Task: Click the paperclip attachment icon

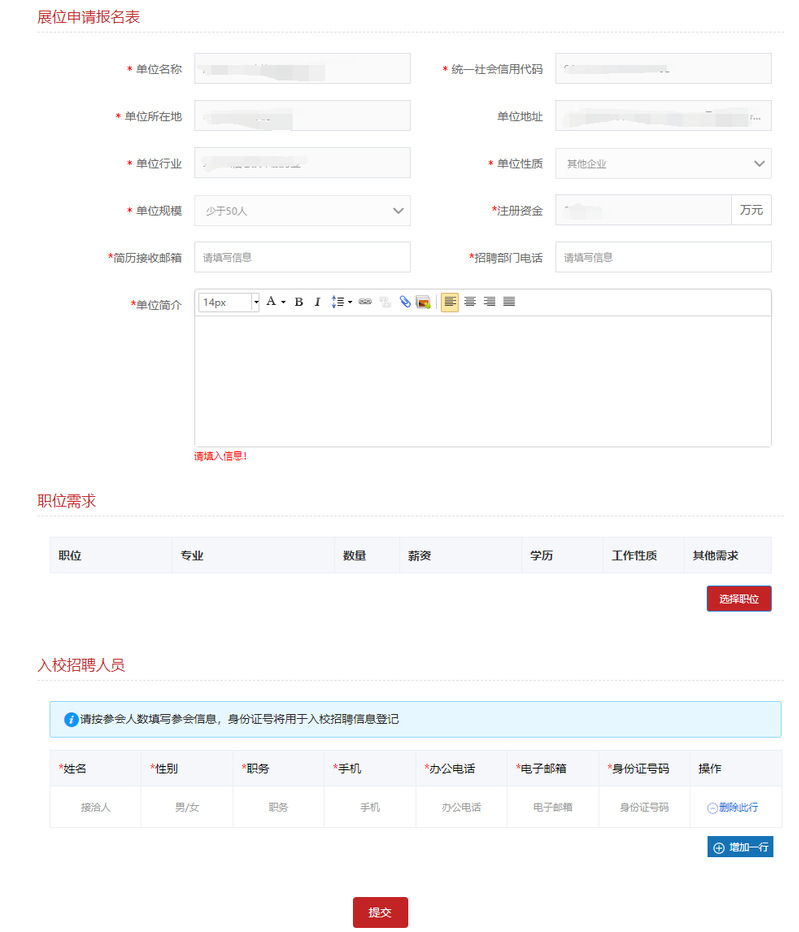Action: (405, 302)
